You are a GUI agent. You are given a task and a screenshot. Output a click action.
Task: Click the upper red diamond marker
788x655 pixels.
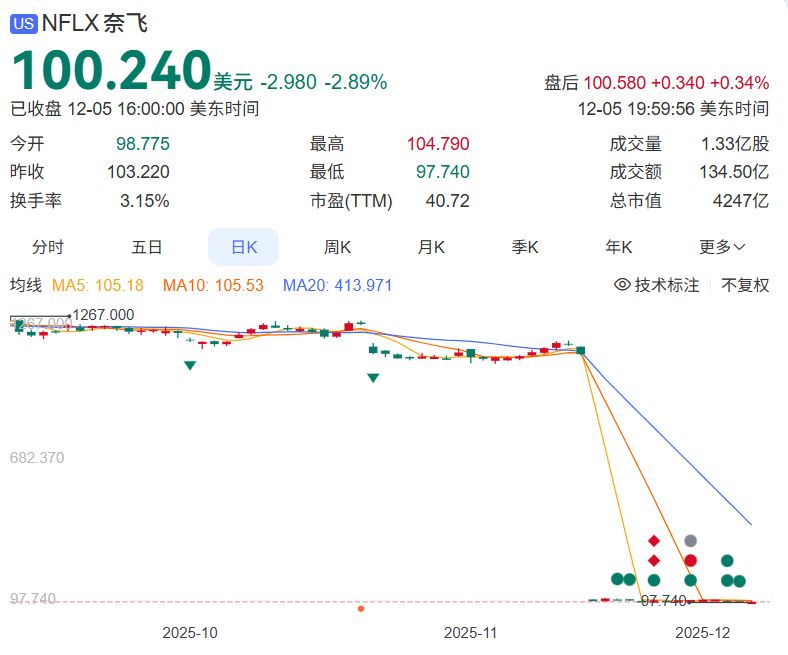[x=654, y=541]
